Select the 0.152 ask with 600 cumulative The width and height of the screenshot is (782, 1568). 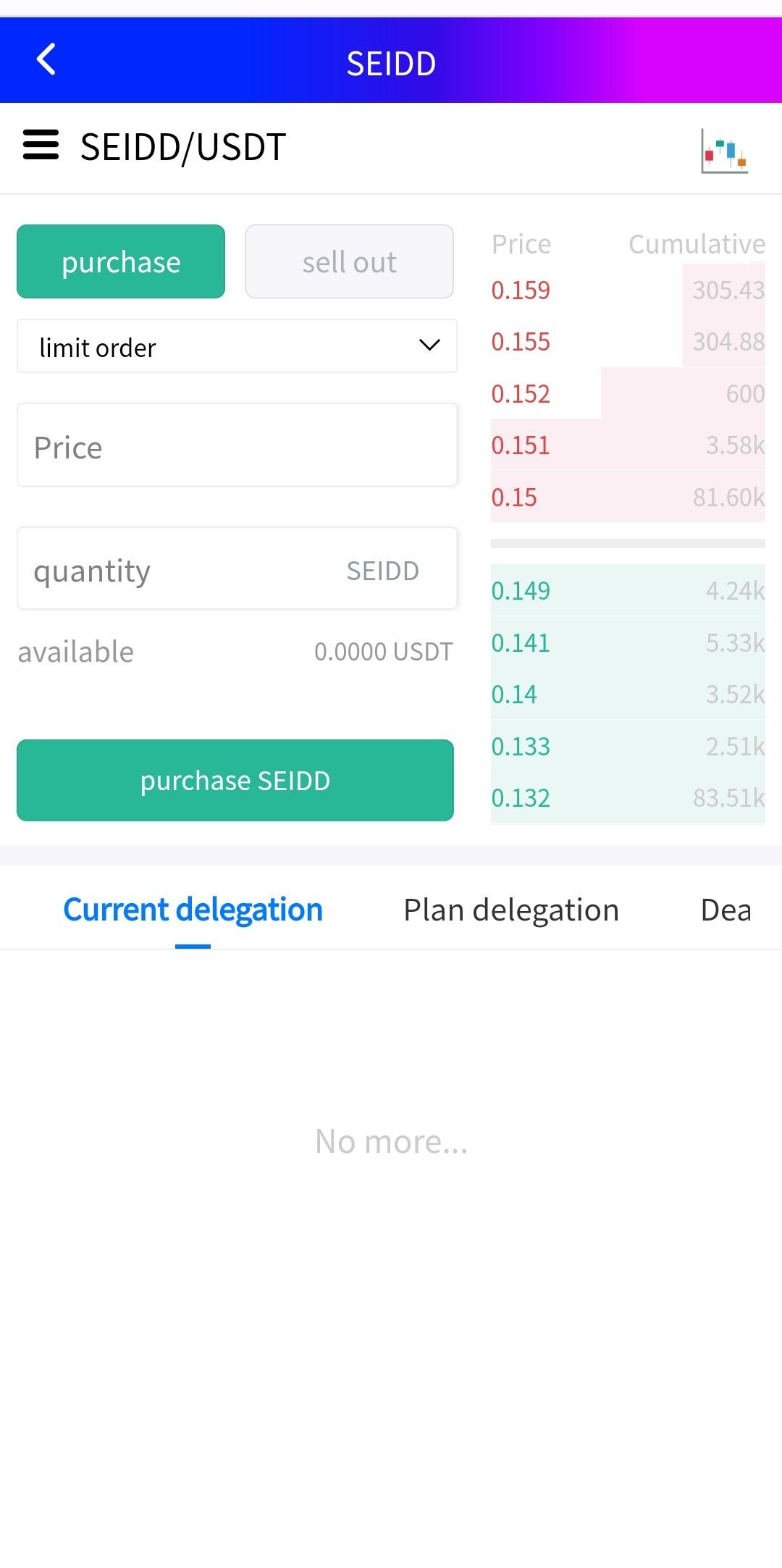[x=627, y=394]
